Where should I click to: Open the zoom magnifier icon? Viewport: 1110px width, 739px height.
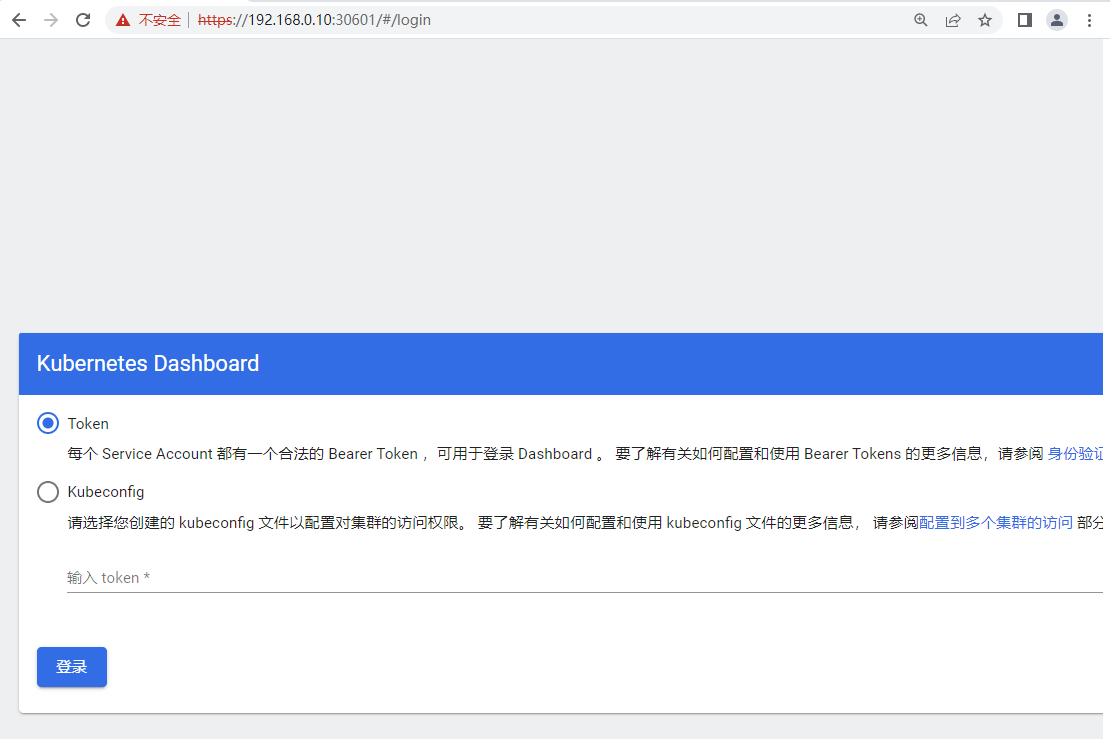[920, 20]
